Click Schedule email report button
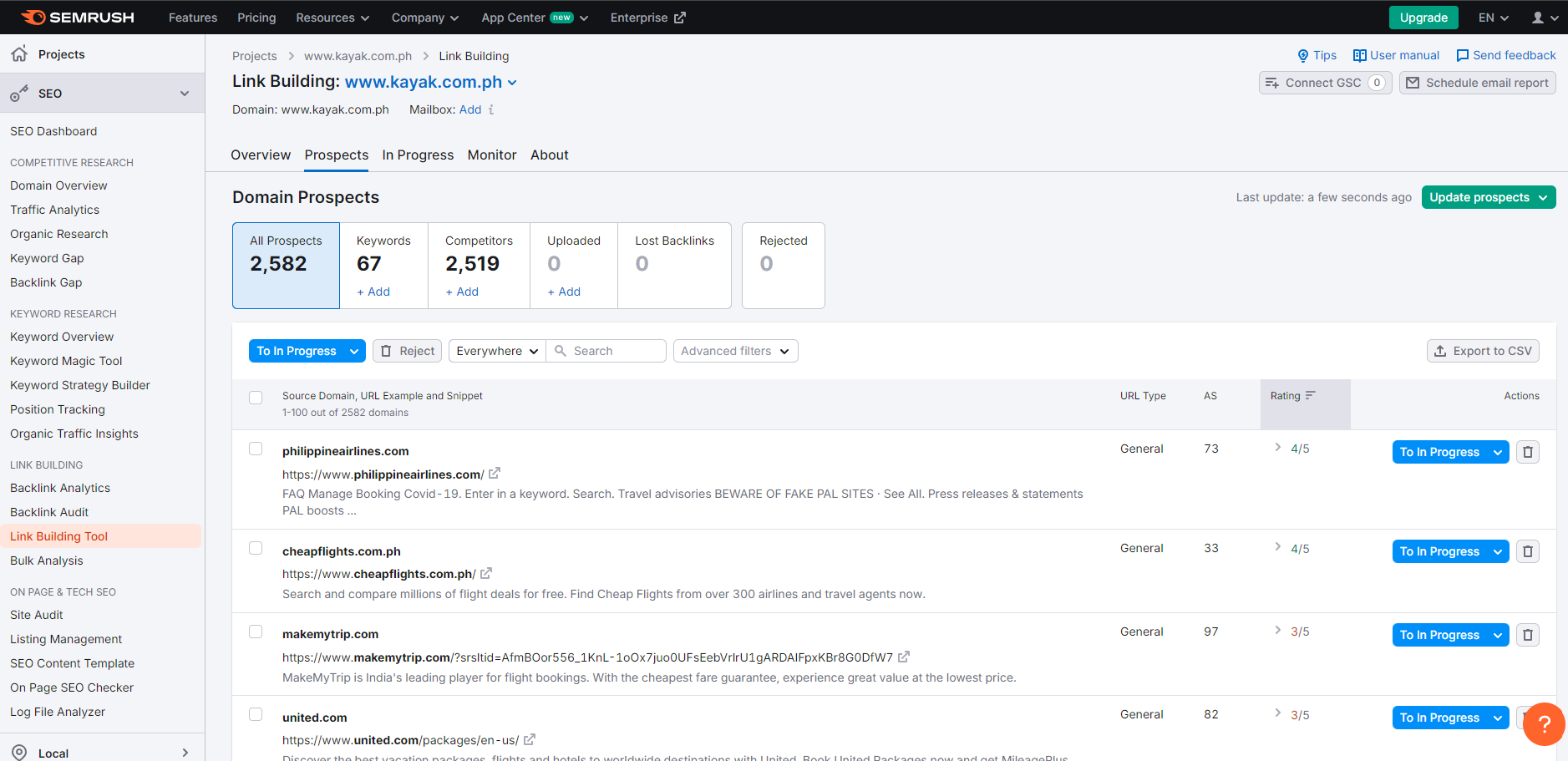This screenshot has height=761, width=1568. pyautogui.click(x=1477, y=83)
